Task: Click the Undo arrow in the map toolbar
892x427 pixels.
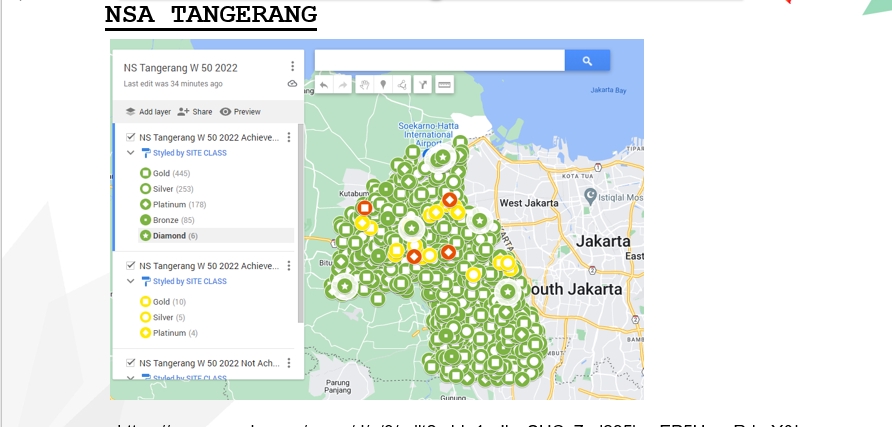Action: click(324, 85)
